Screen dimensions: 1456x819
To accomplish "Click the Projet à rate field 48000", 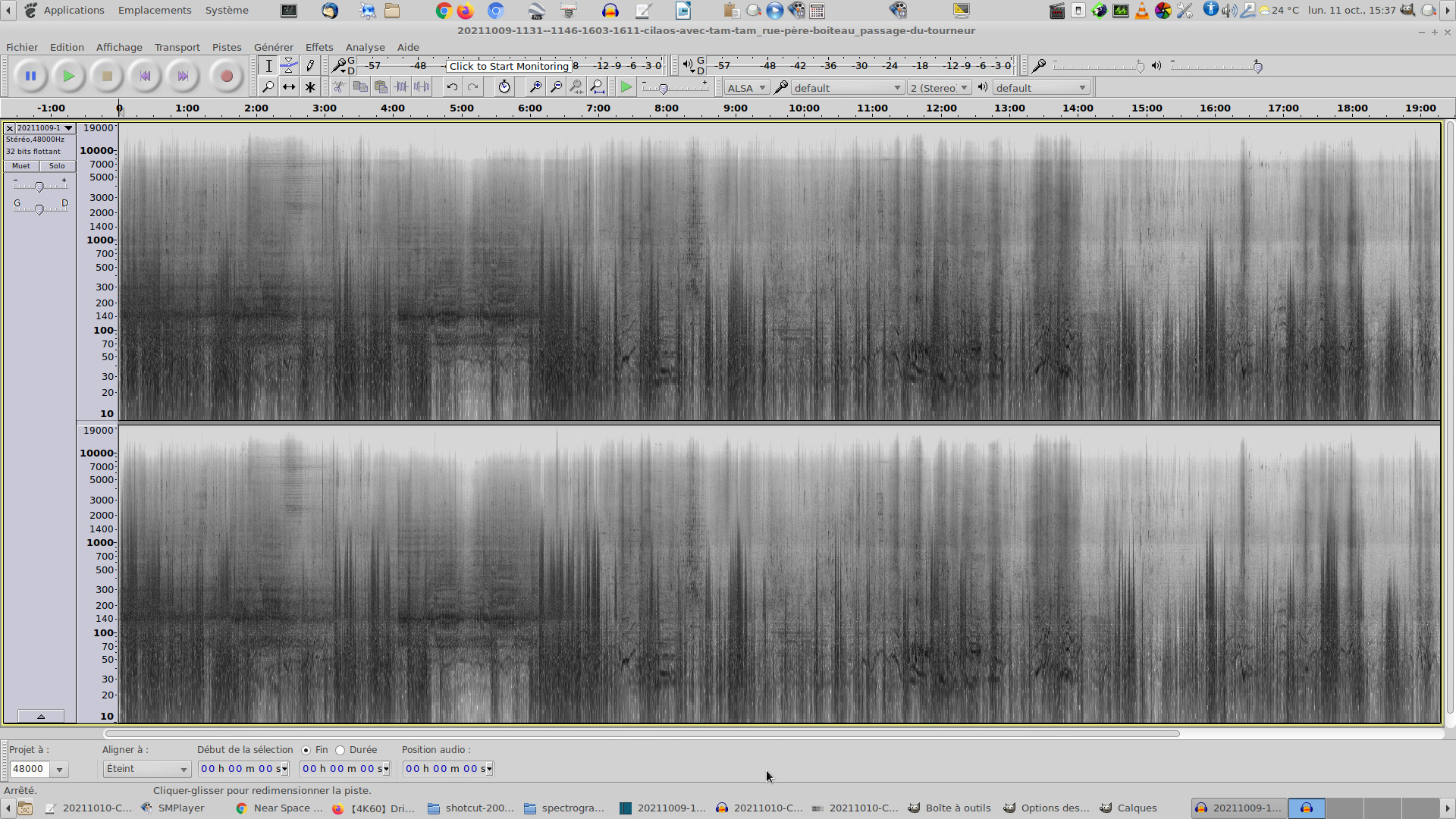I will (30, 769).
